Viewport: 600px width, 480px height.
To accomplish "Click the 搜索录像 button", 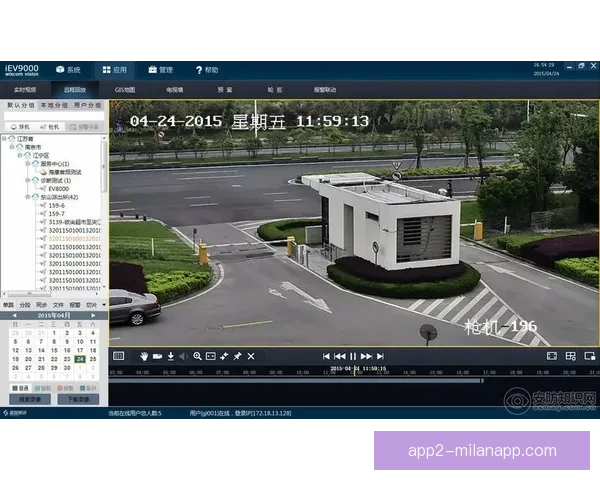I will (x=28, y=399).
